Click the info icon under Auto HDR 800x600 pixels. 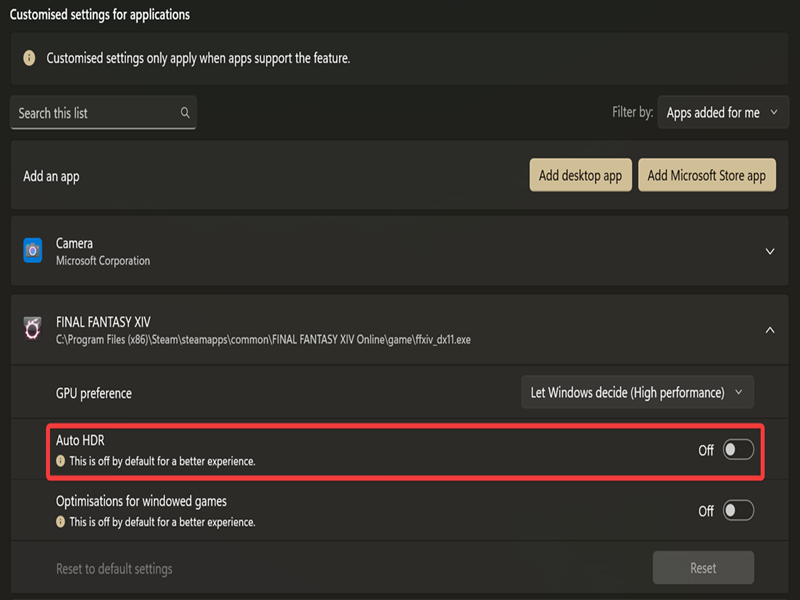[61, 462]
